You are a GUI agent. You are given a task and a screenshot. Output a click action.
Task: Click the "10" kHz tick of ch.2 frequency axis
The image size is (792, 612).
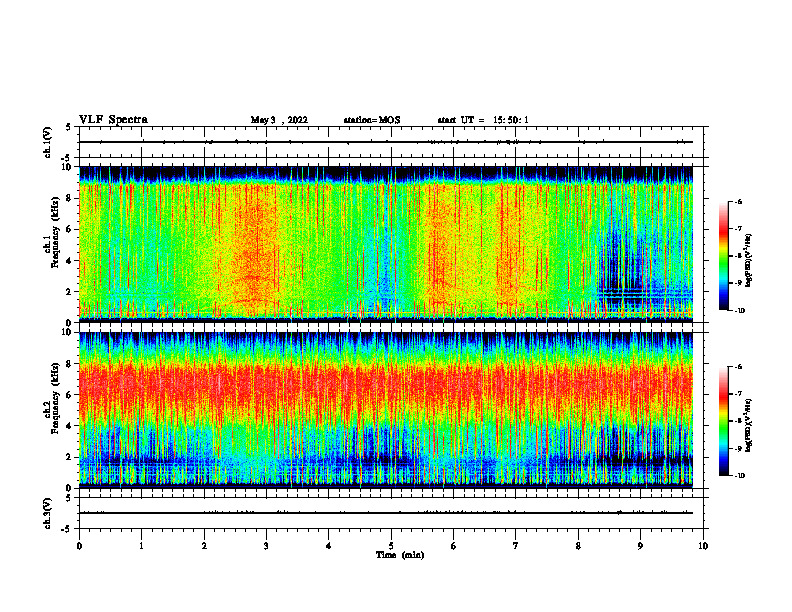pos(67,332)
